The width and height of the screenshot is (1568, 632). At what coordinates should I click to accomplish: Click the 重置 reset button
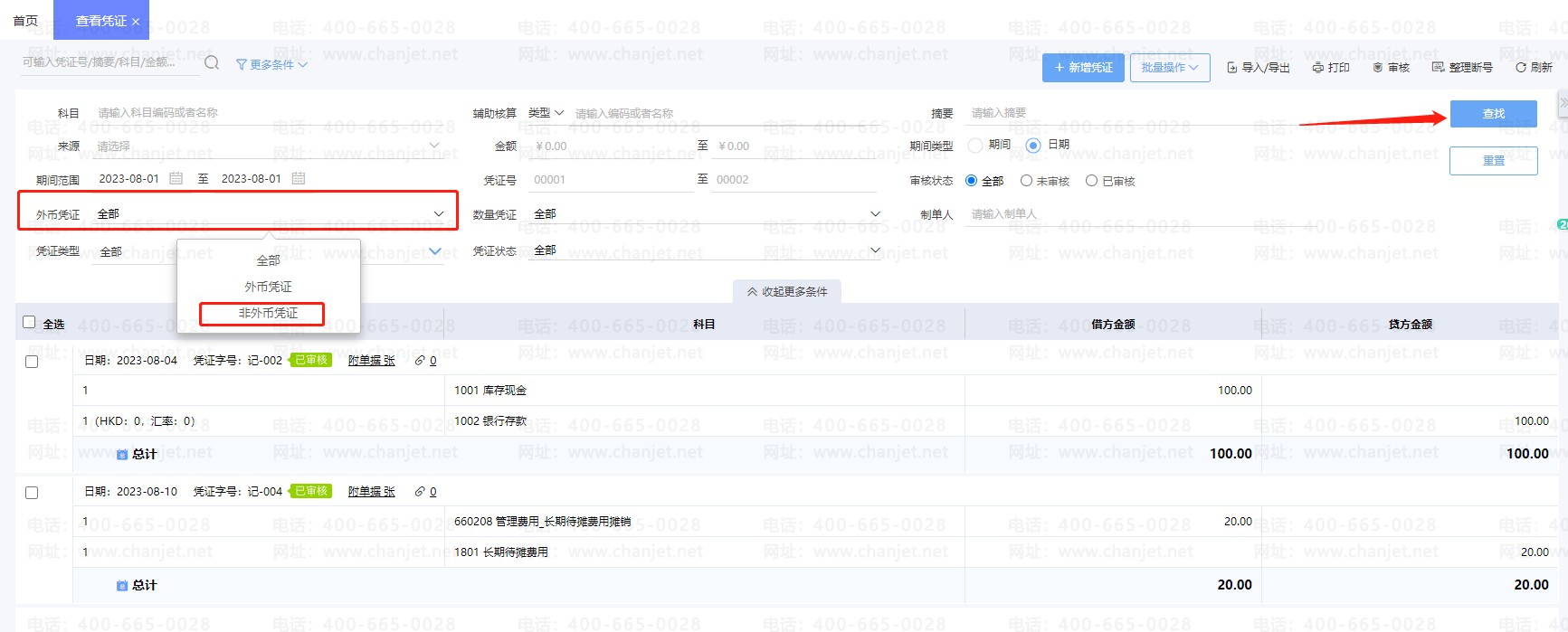coord(1493,161)
